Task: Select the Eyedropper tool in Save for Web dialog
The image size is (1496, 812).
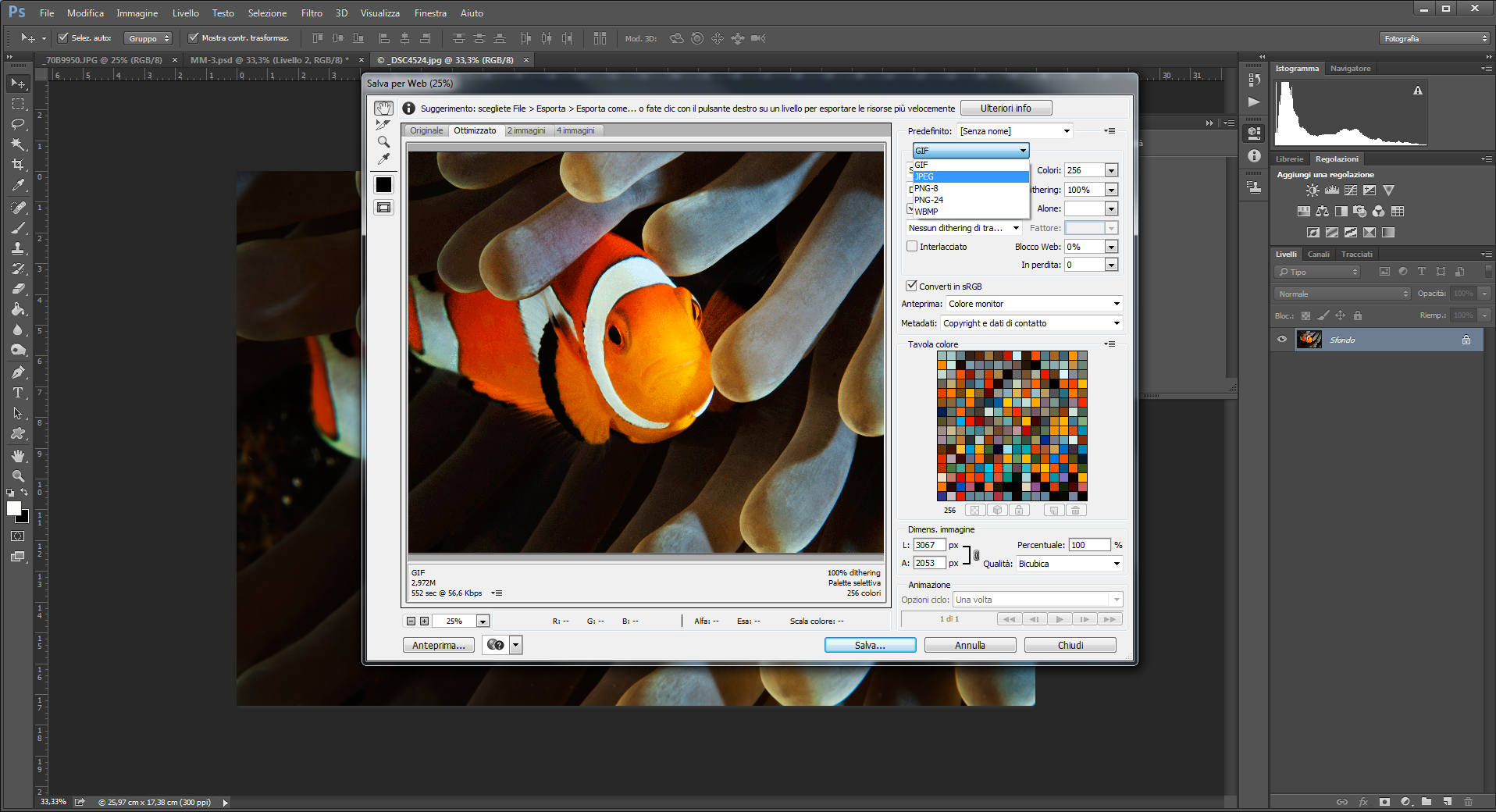Action: [x=383, y=159]
